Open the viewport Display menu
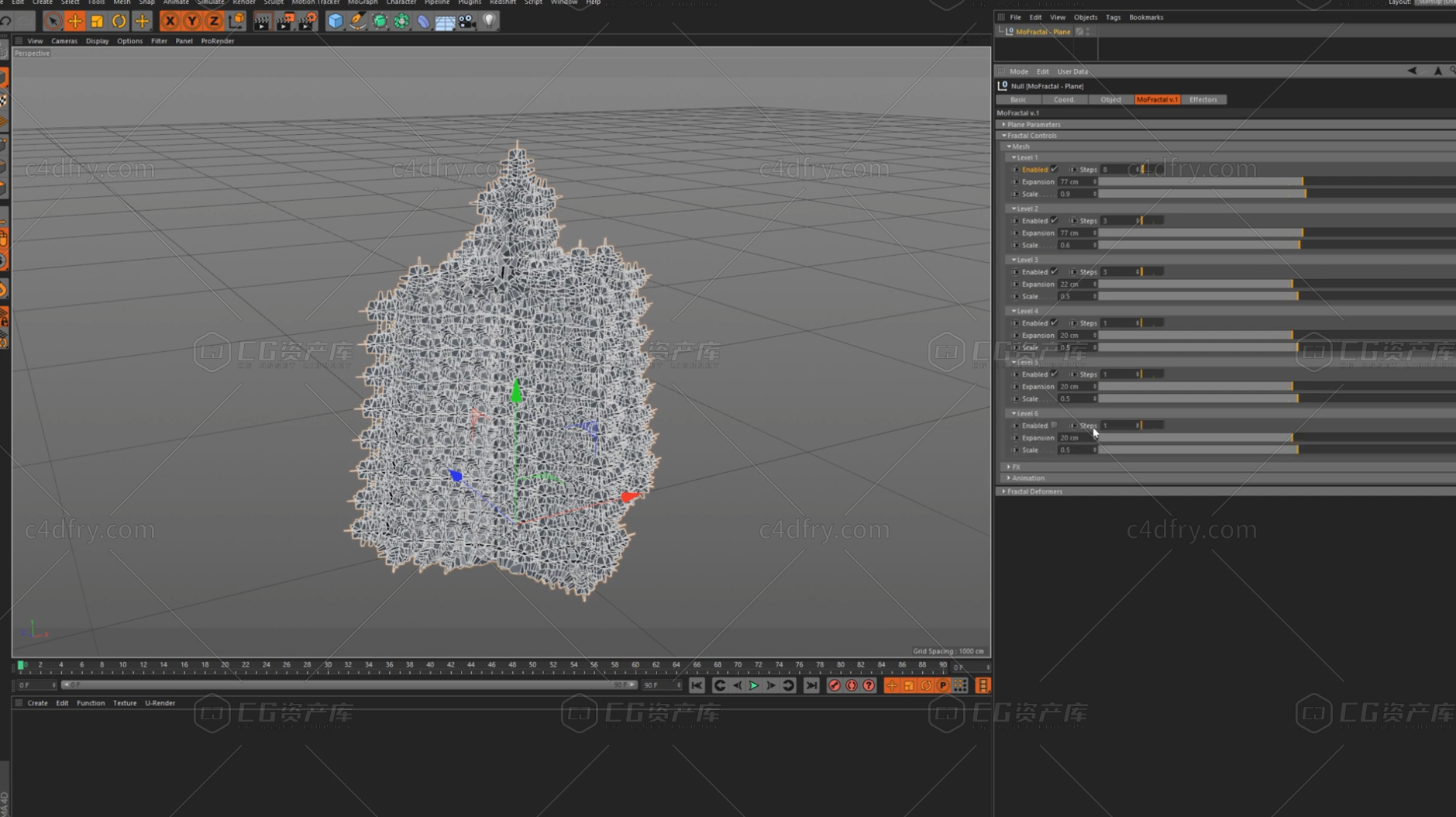Image resolution: width=1456 pixels, height=817 pixels. 97,41
